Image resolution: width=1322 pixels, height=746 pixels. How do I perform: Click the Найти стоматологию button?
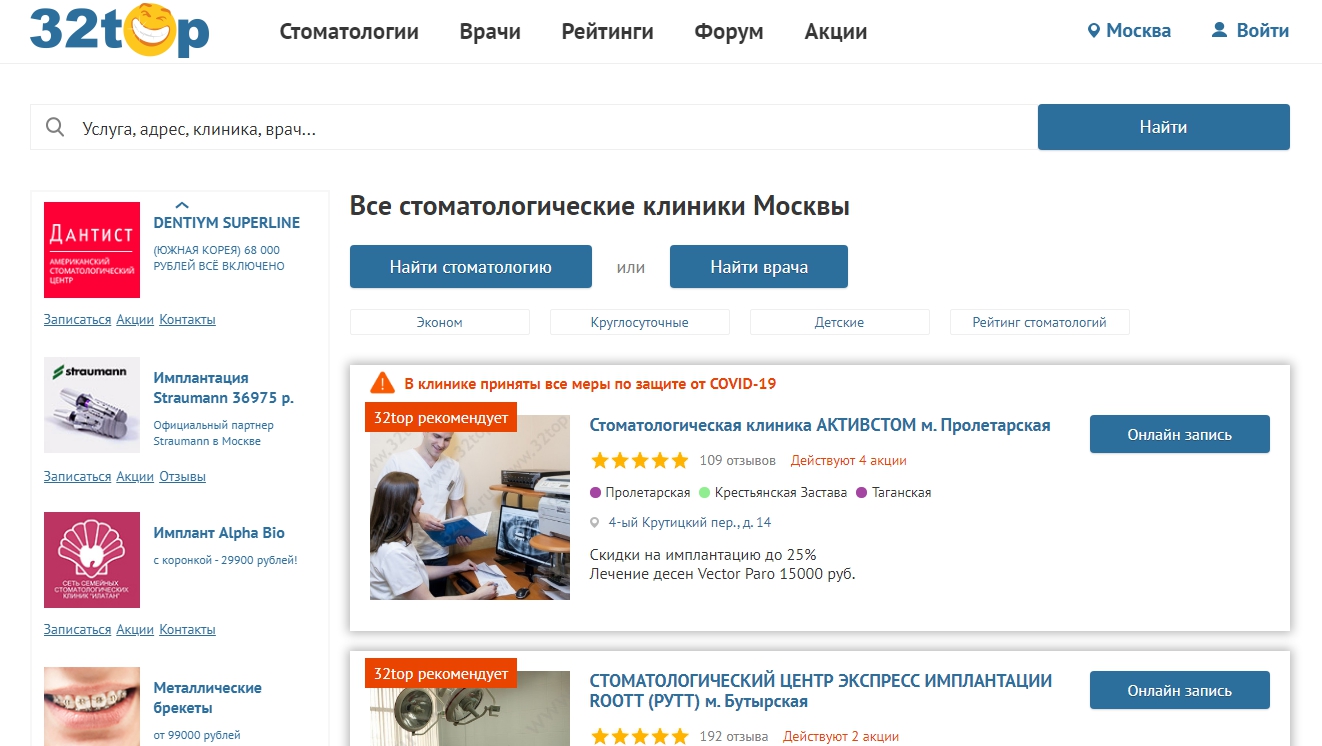[x=471, y=267]
